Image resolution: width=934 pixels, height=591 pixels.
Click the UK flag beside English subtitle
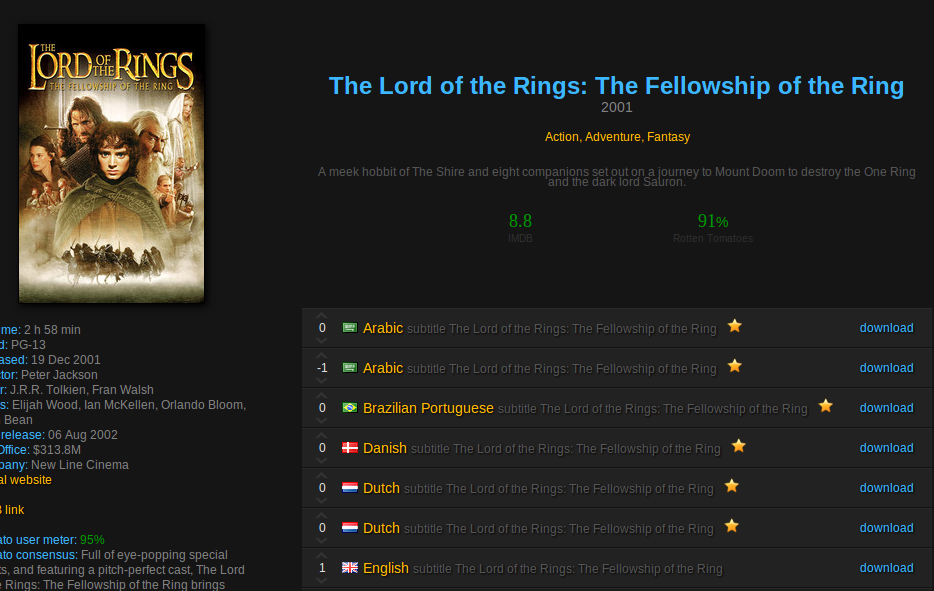[350, 567]
